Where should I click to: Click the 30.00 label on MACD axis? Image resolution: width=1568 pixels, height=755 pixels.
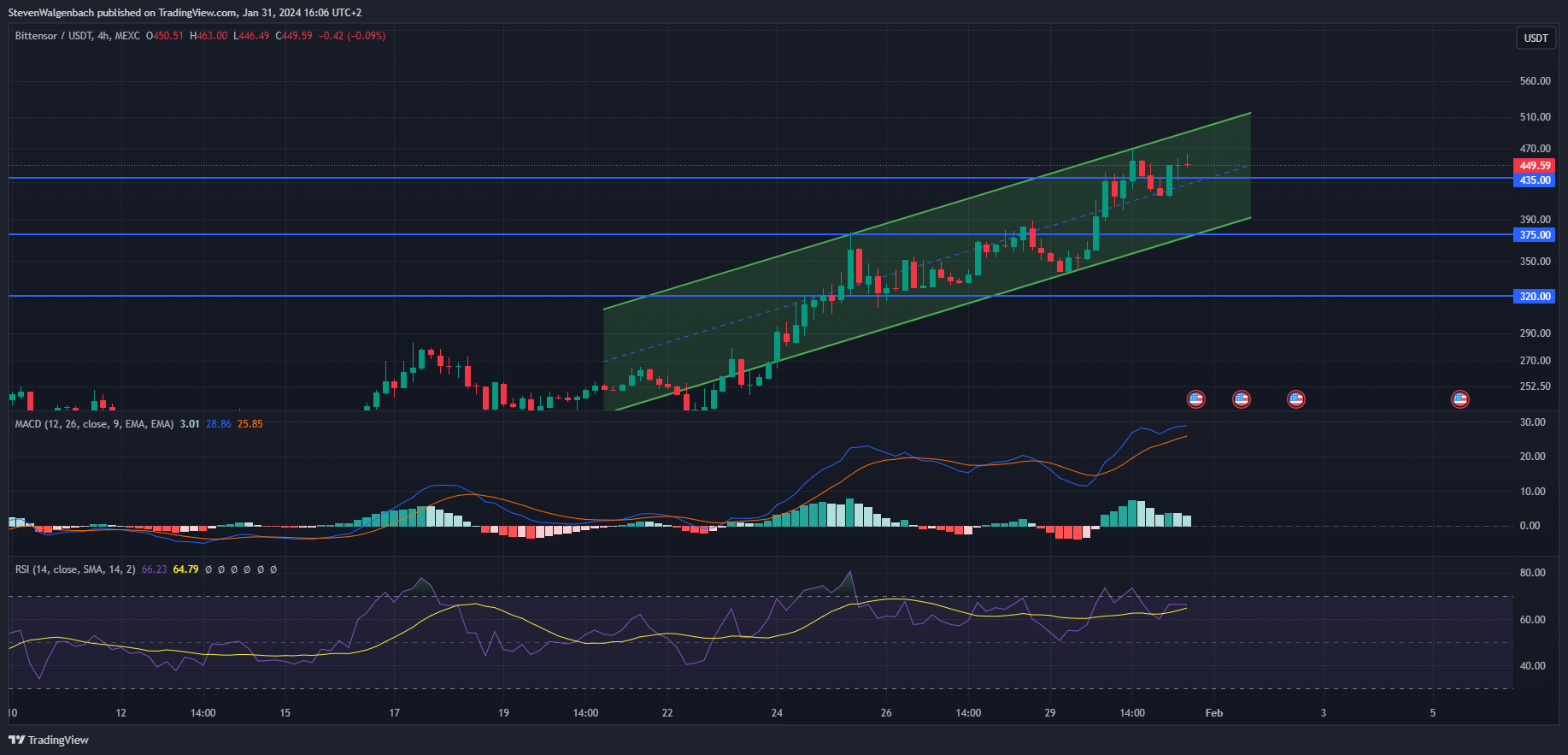click(1532, 422)
